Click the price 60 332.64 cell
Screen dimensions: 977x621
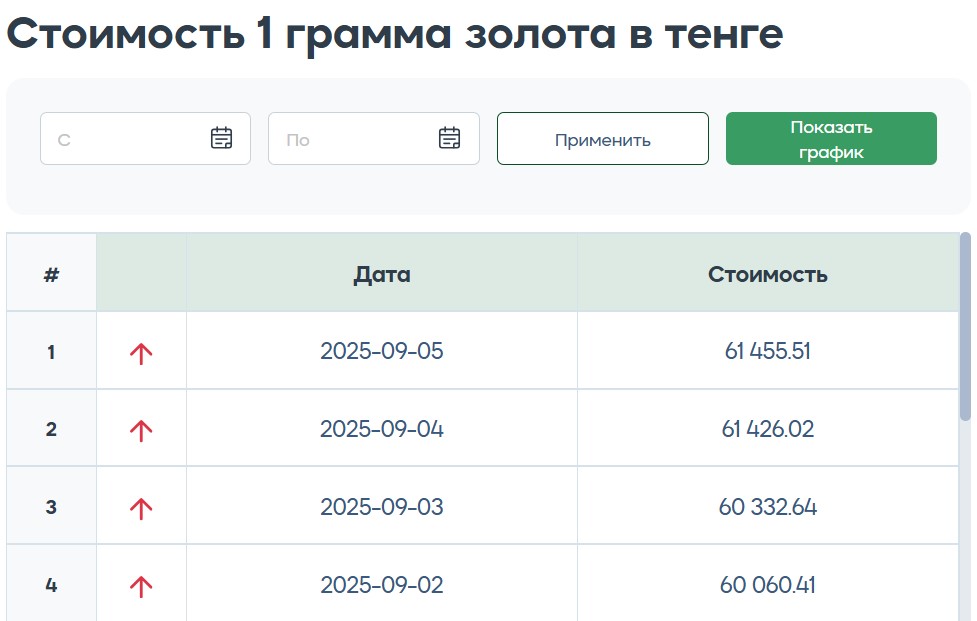[x=767, y=508]
